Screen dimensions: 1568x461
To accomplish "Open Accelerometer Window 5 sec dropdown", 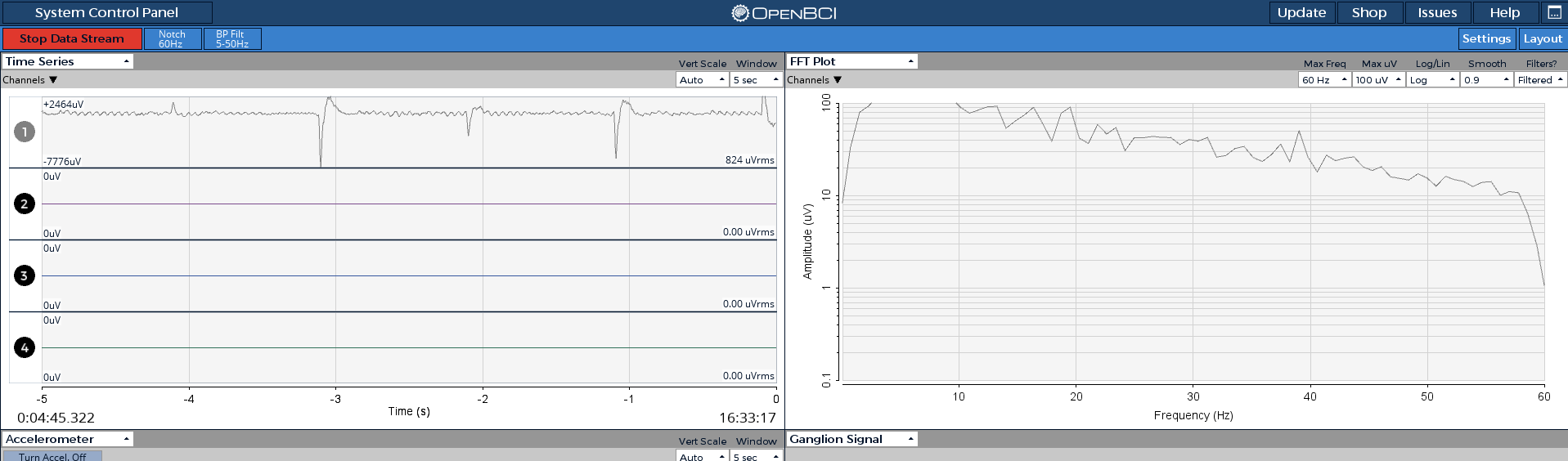I will click(x=756, y=456).
